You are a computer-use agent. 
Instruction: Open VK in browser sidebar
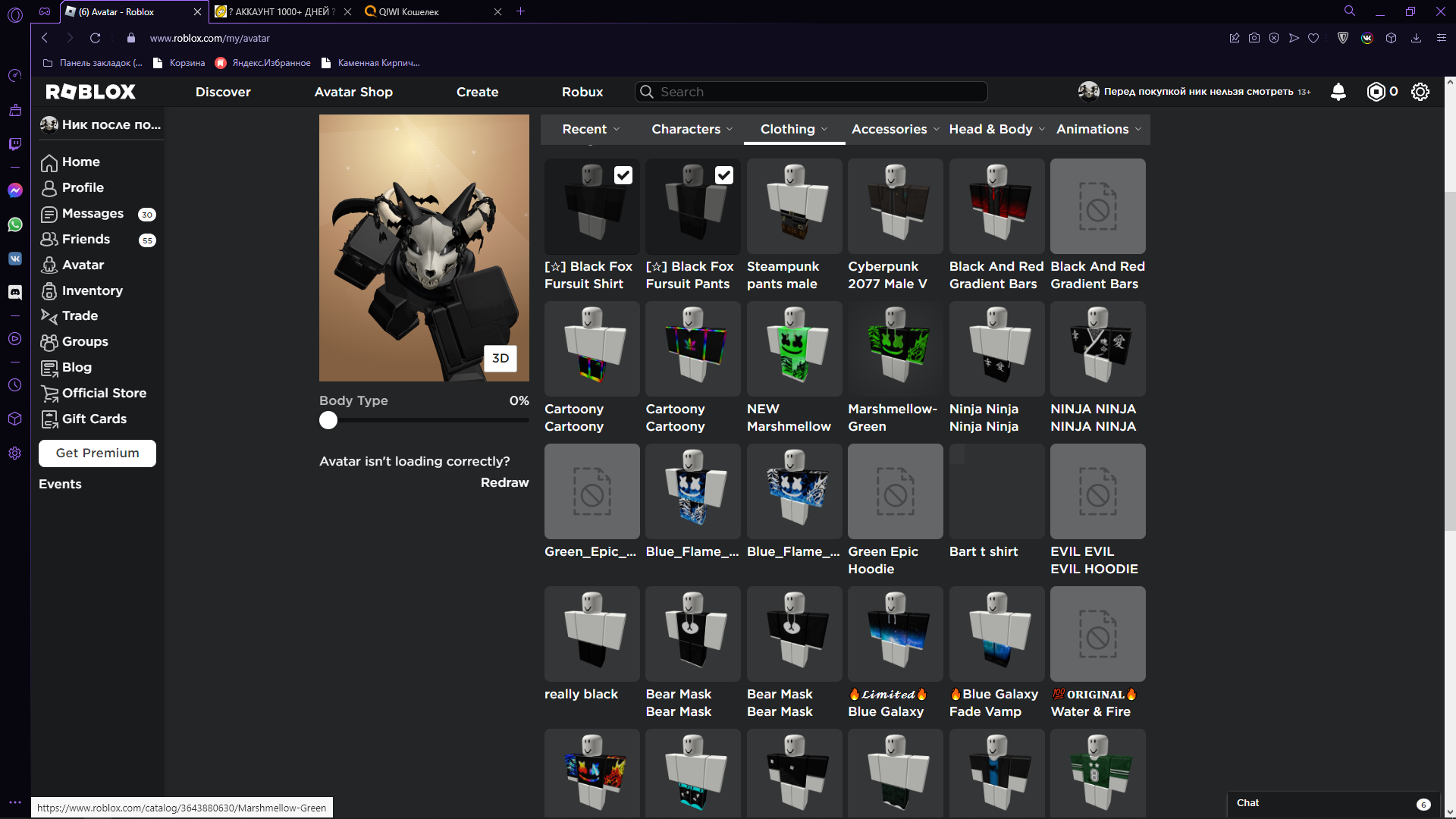click(15, 259)
